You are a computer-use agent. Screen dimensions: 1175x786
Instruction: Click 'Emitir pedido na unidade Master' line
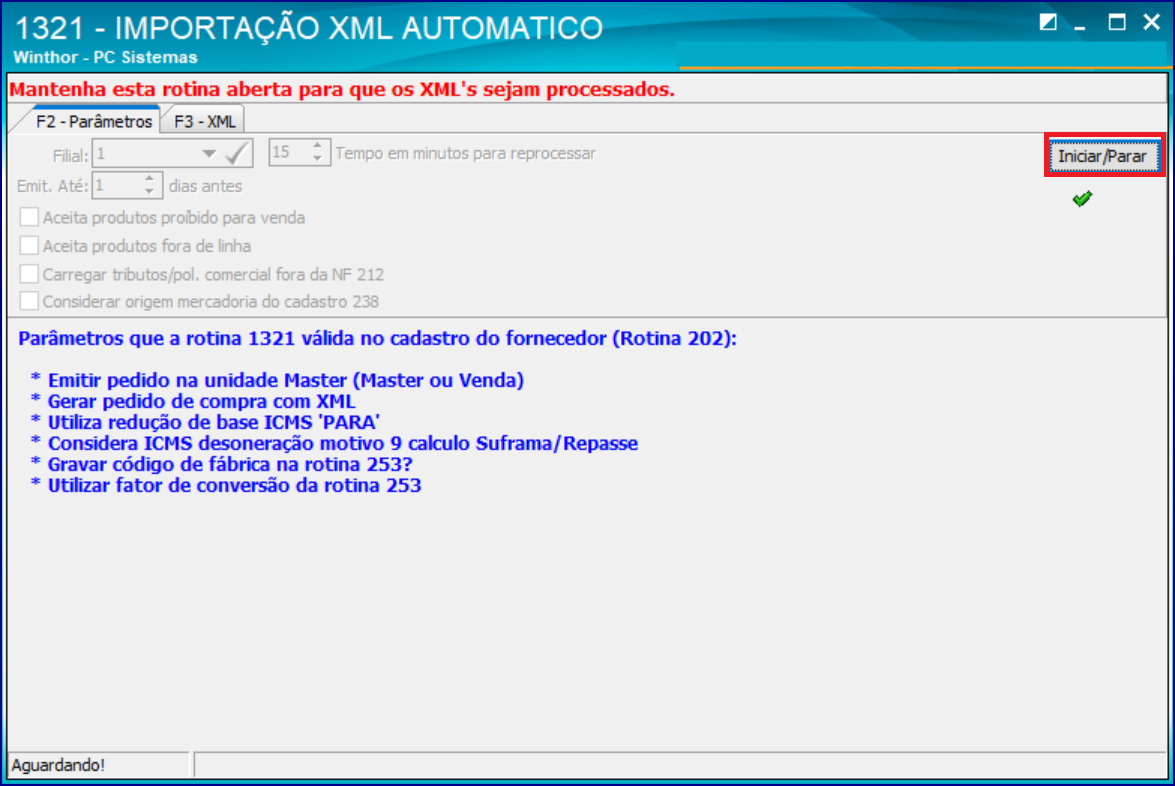pyautogui.click(x=286, y=381)
